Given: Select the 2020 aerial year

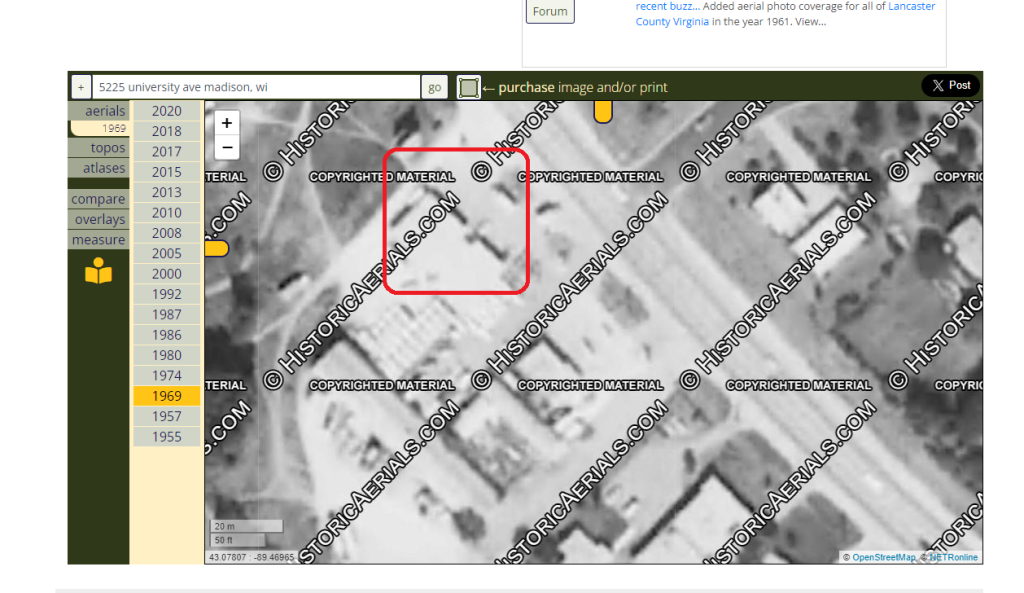Looking at the screenshot, I should (166, 111).
